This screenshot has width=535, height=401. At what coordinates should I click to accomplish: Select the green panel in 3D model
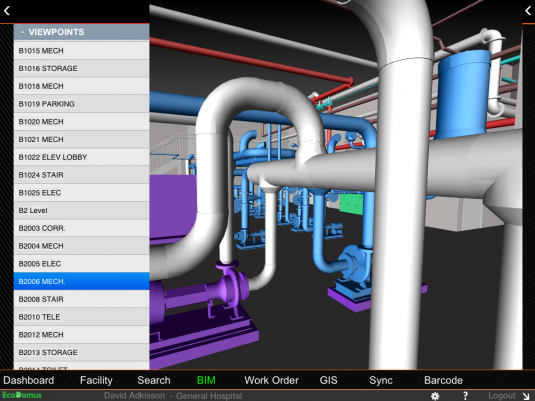[351, 203]
